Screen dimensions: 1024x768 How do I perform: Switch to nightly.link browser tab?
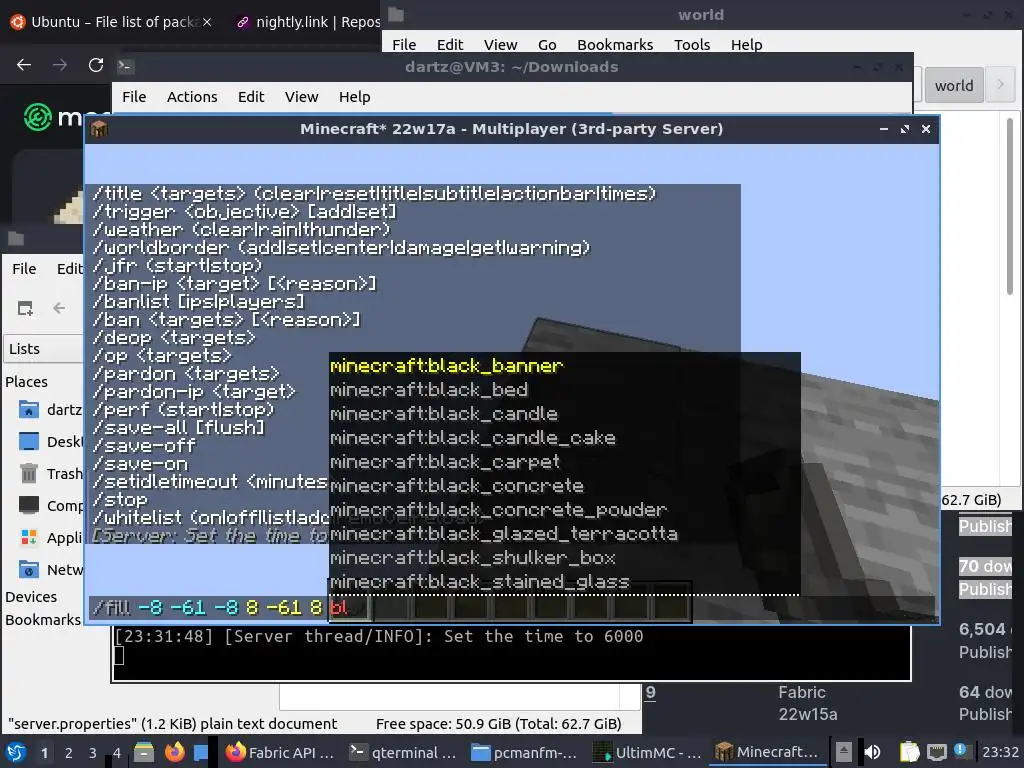pos(307,22)
